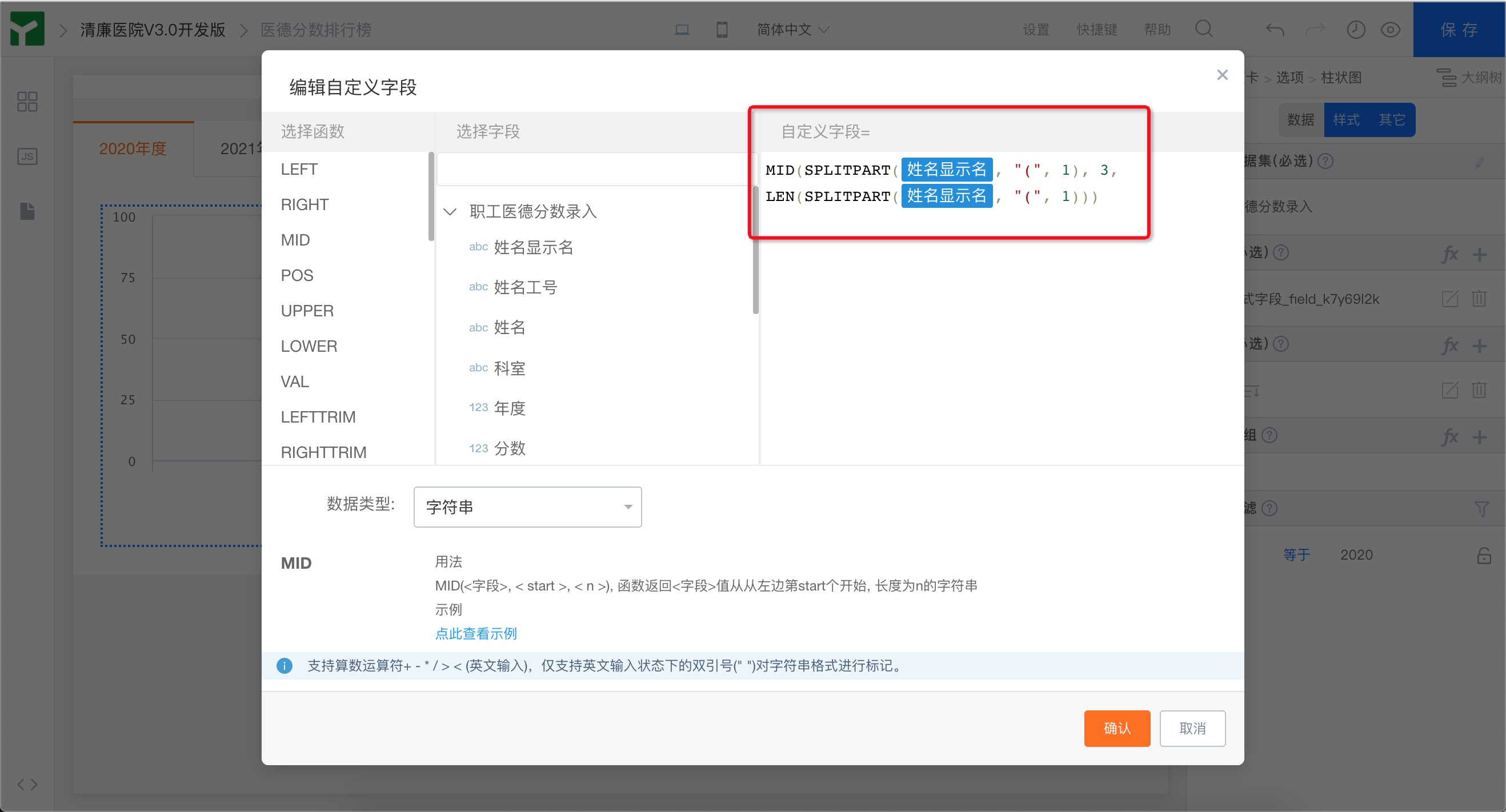Image resolution: width=1506 pixels, height=812 pixels.
Task: Click the desktop preview icon
Action: (x=682, y=29)
